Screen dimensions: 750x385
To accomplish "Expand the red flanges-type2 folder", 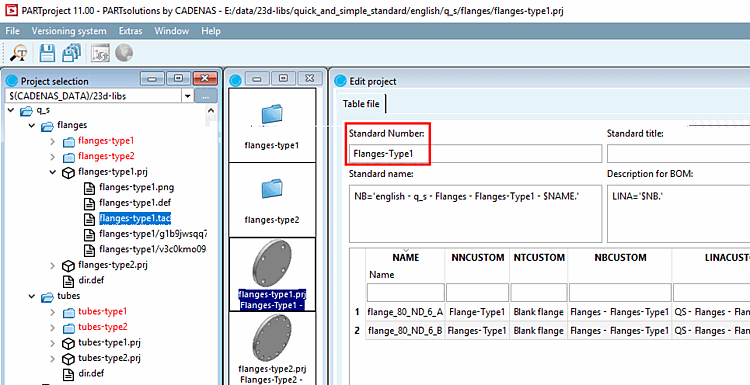I will click(x=53, y=156).
